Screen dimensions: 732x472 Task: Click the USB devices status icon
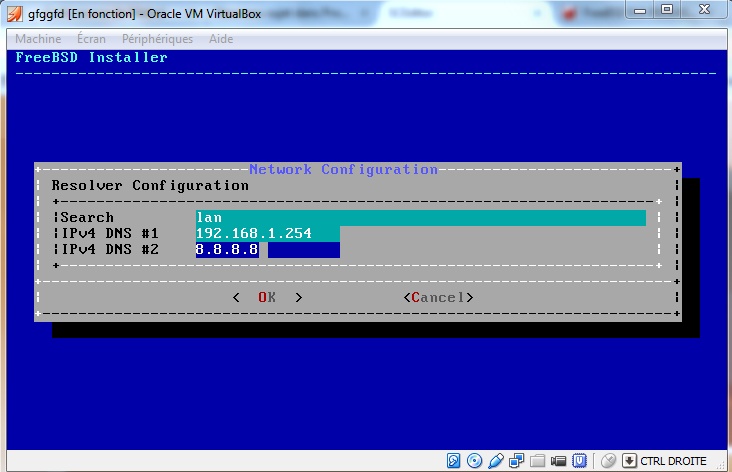point(495,461)
